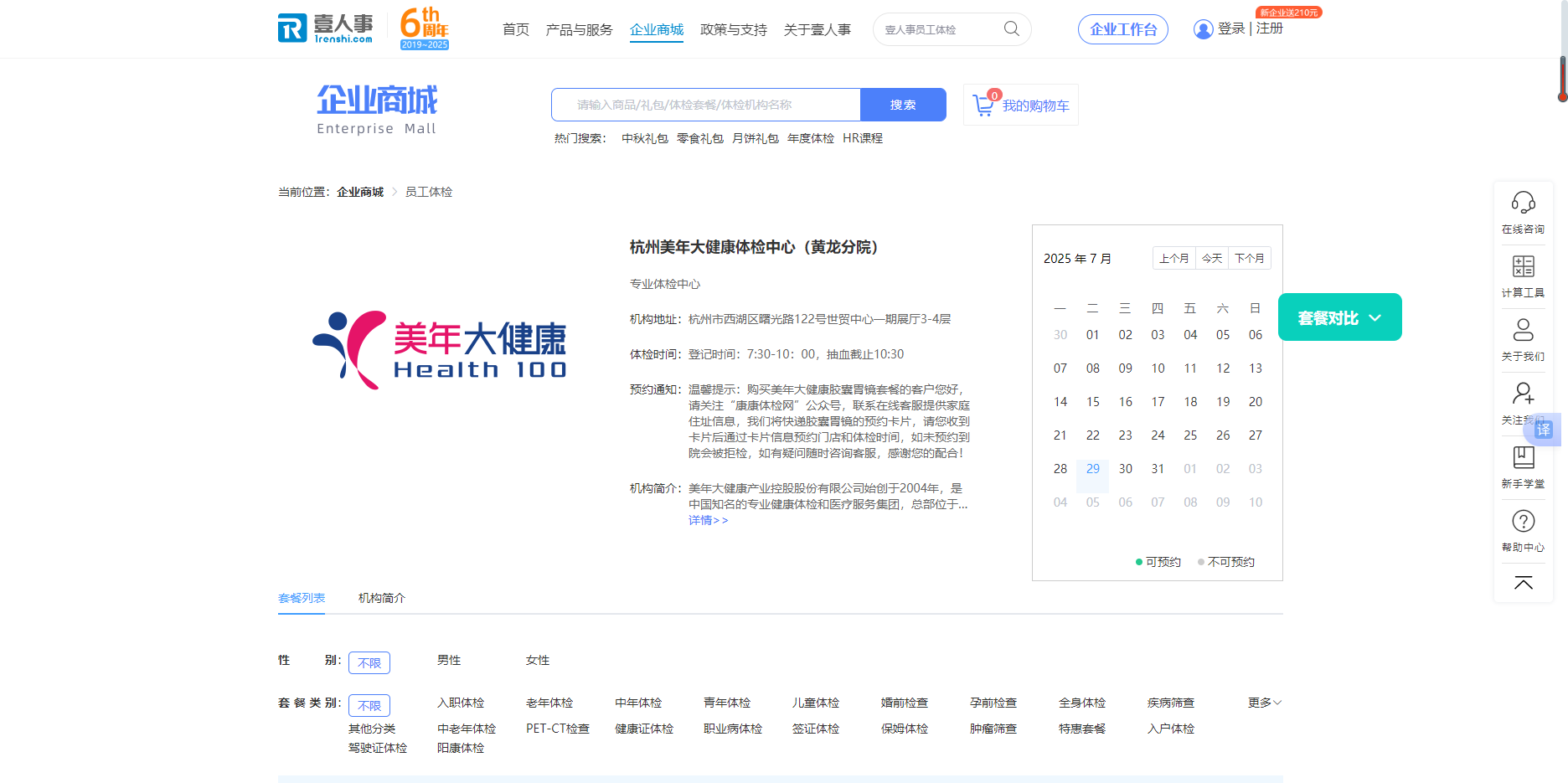Open 新手学堂 book icon
The width and height of the screenshot is (1568, 783).
click(x=1523, y=457)
